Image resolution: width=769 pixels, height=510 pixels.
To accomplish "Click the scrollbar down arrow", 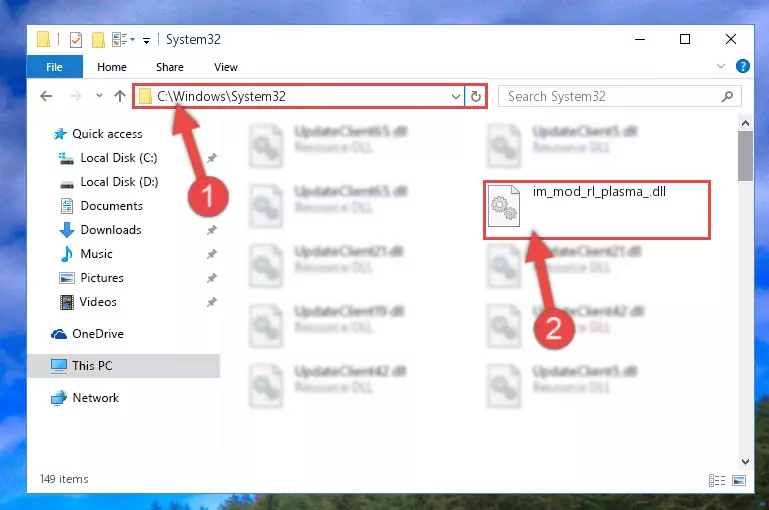I will coord(745,461).
